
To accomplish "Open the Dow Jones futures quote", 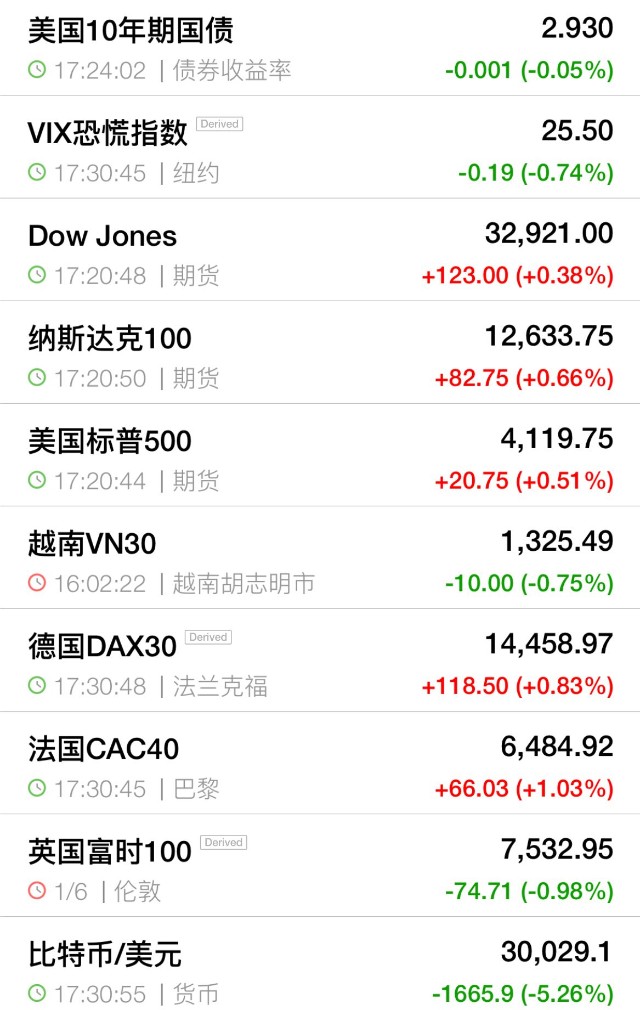I will 103,236.
